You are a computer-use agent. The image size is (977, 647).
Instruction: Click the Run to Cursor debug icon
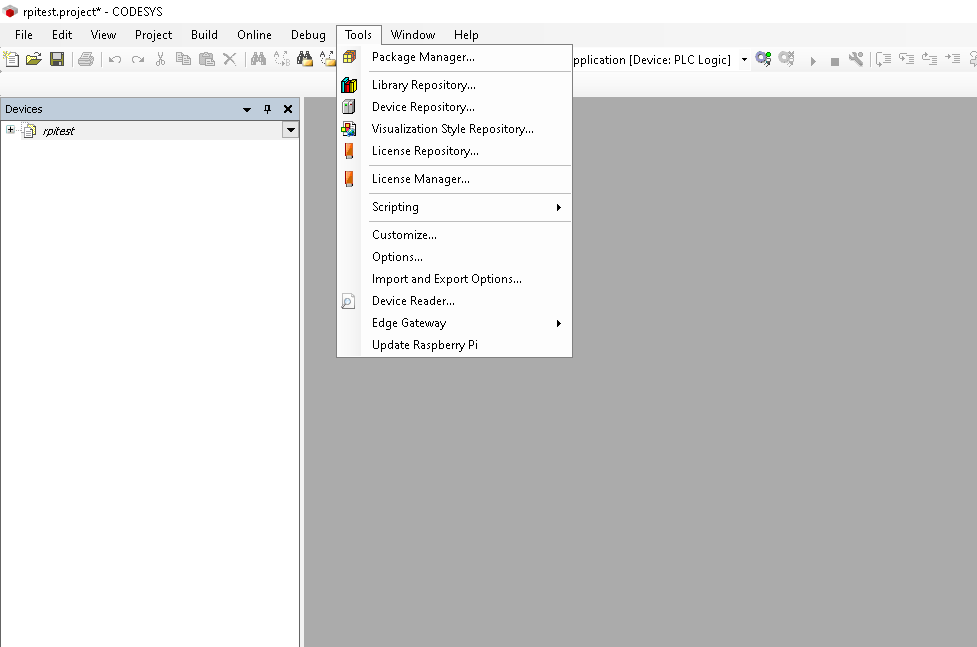pyautogui.click(x=953, y=59)
